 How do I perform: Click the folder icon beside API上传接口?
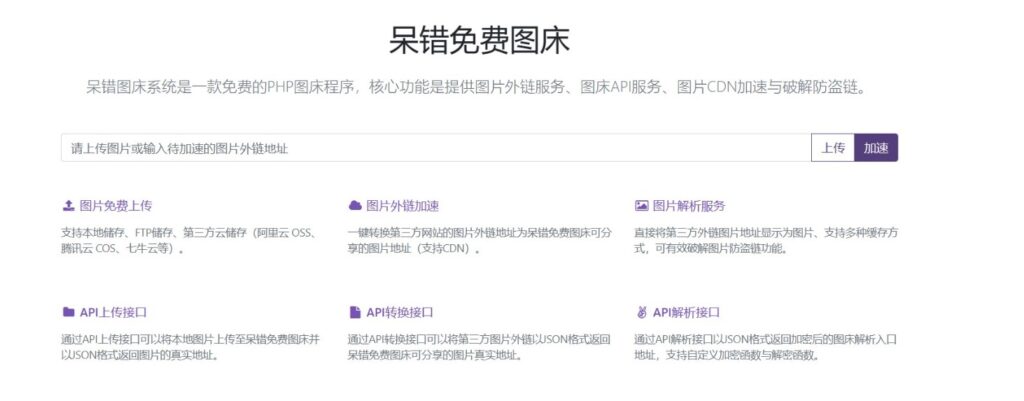point(68,312)
